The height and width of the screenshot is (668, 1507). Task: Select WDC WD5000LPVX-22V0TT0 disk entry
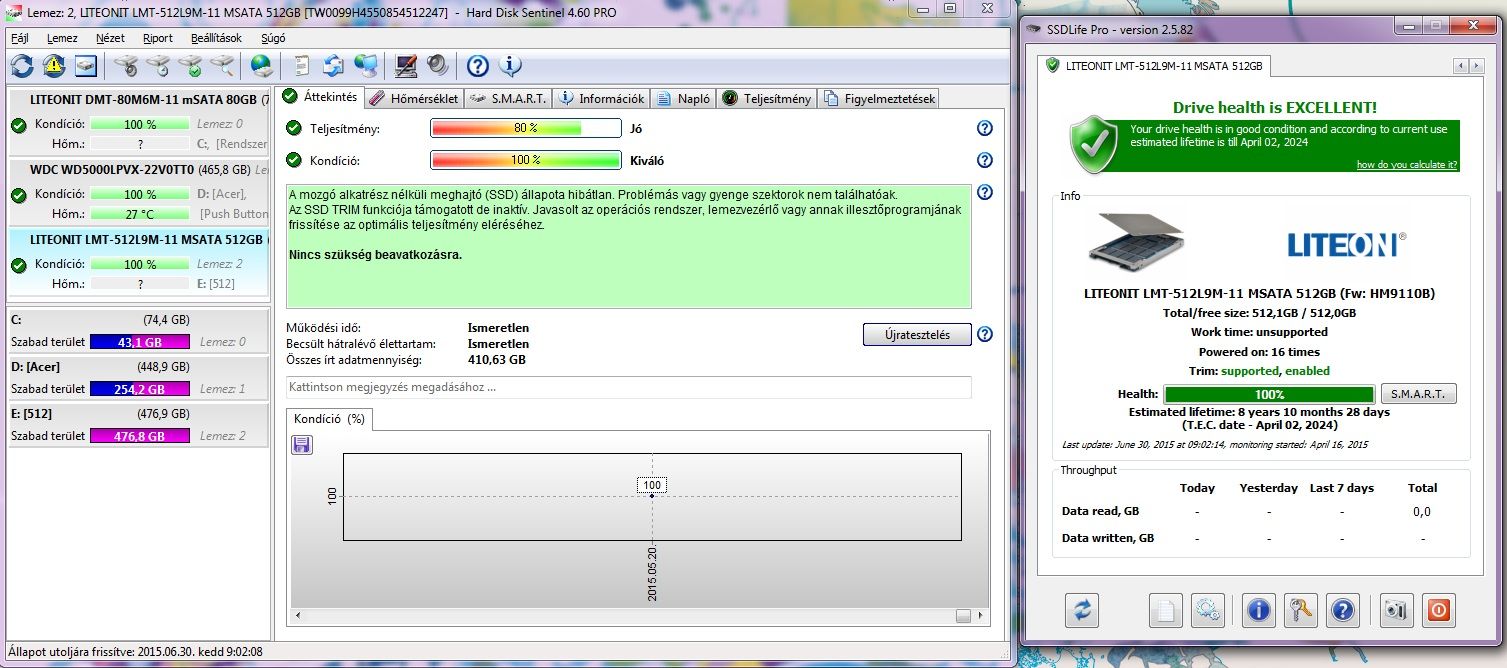click(138, 193)
